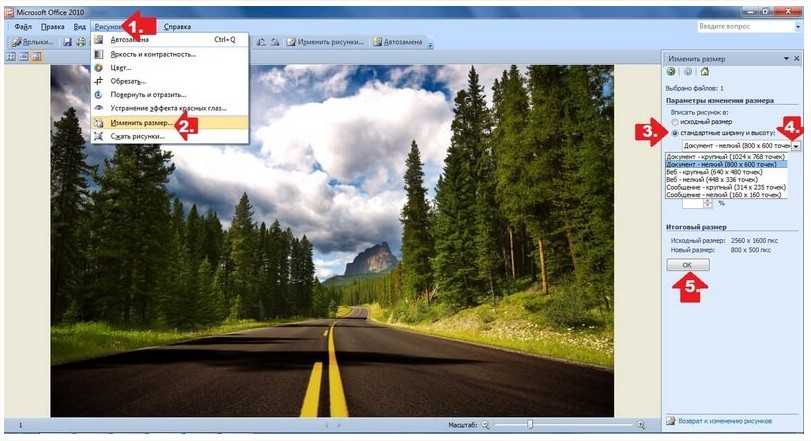Click the Brightness and contrast menu icon
The height and width of the screenshot is (441, 811).
point(99,54)
